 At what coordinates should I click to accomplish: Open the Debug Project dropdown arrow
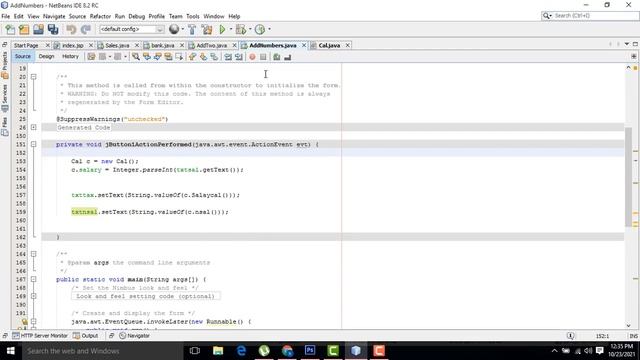pyautogui.click(x=250, y=29)
